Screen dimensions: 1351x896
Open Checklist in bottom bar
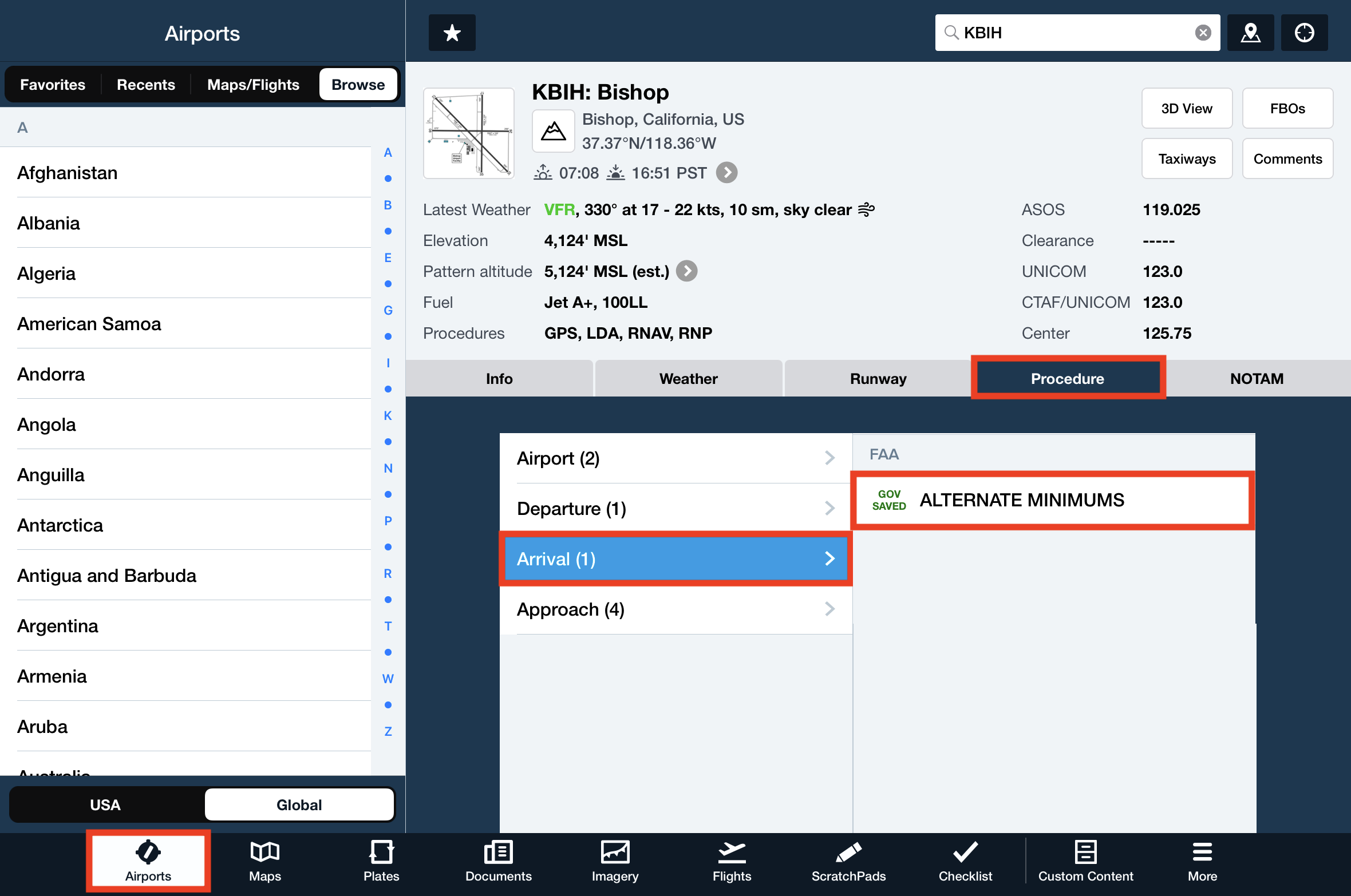966,861
